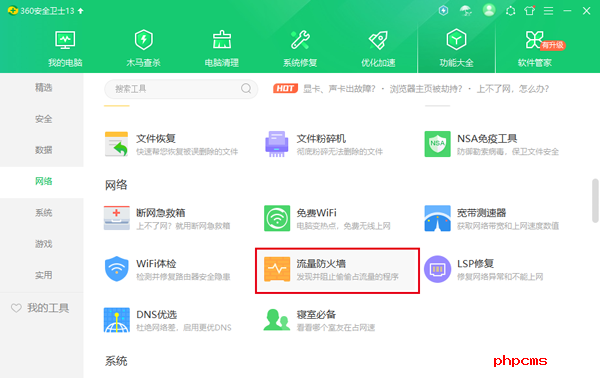The height and width of the screenshot is (378, 600).
Task: Open the 我的电脑 monitor icon
Action: pos(65,40)
